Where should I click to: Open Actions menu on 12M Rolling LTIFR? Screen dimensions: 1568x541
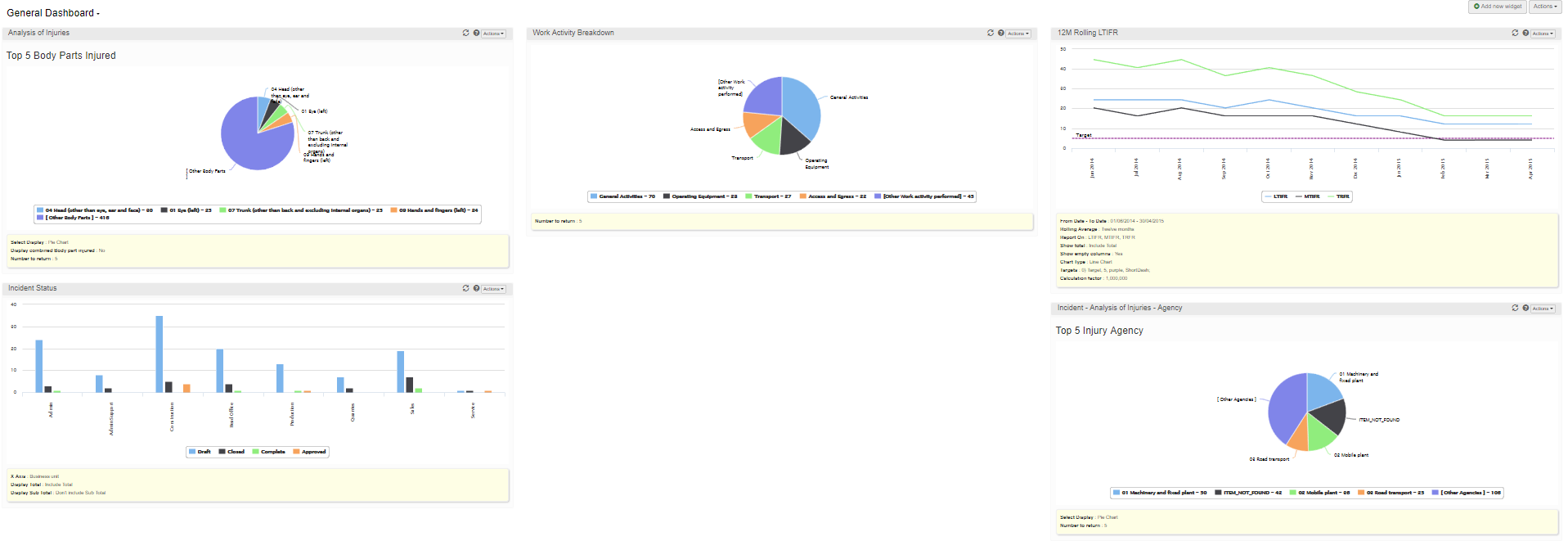(x=1543, y=34)
